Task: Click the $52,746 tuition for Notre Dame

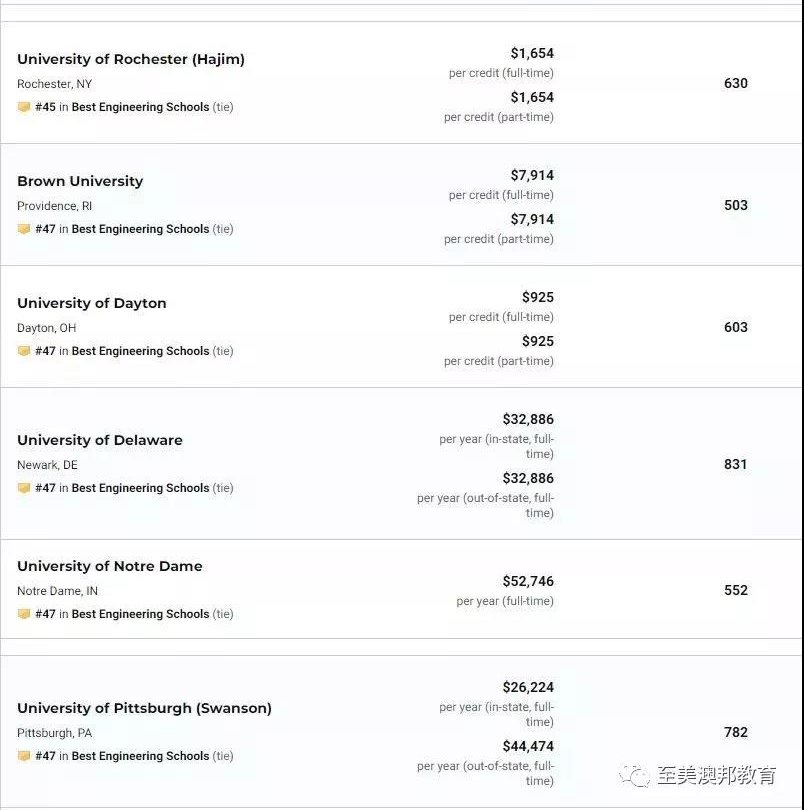Action: point(528,581)
